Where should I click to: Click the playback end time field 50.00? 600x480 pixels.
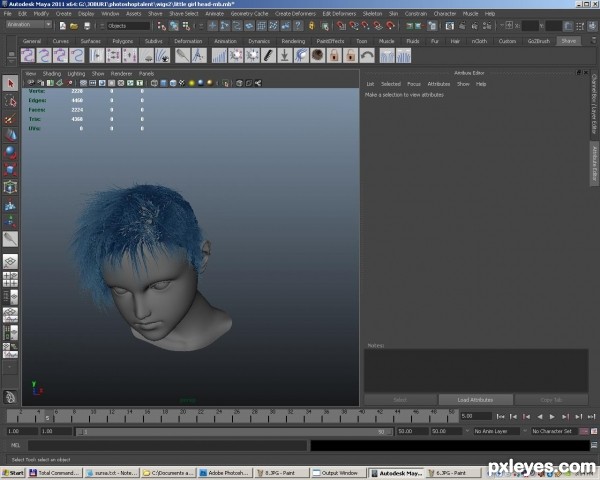[x=412, y=431]
